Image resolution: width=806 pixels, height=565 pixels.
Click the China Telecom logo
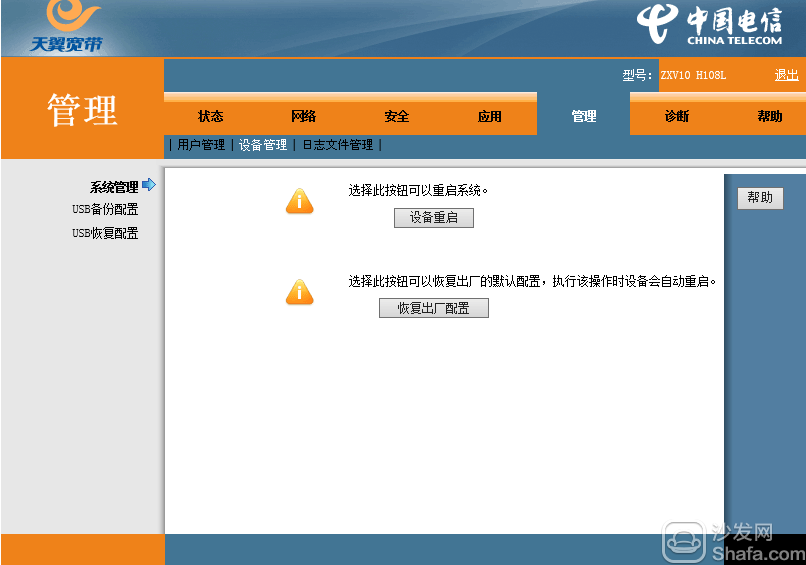[x=709, y=24]
